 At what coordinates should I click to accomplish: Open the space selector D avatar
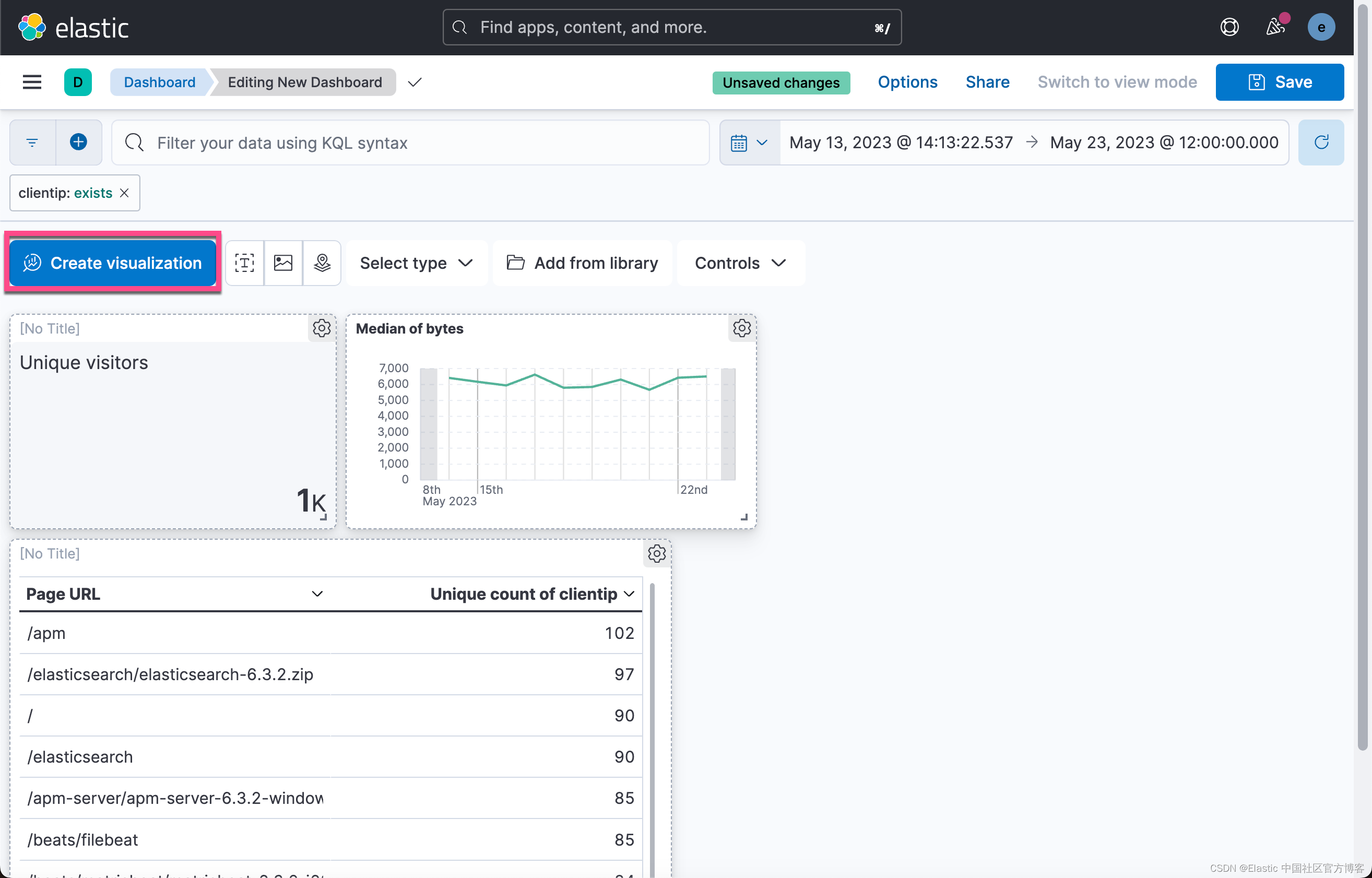(78, 82)
